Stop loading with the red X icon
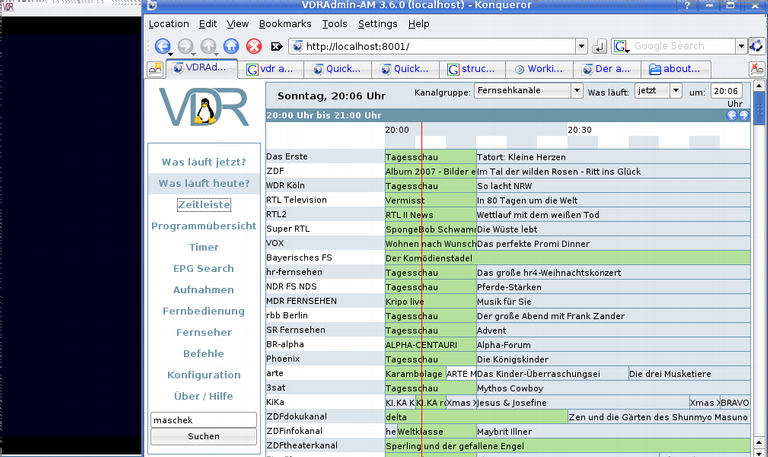768x457 pixels. (x=254, y=46)
